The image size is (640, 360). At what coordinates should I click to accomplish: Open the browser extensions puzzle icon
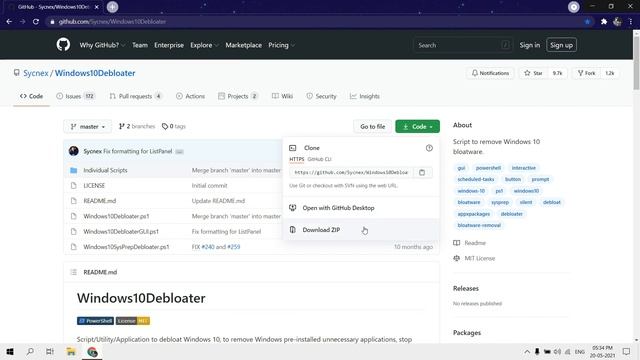(x=604, y=22)
